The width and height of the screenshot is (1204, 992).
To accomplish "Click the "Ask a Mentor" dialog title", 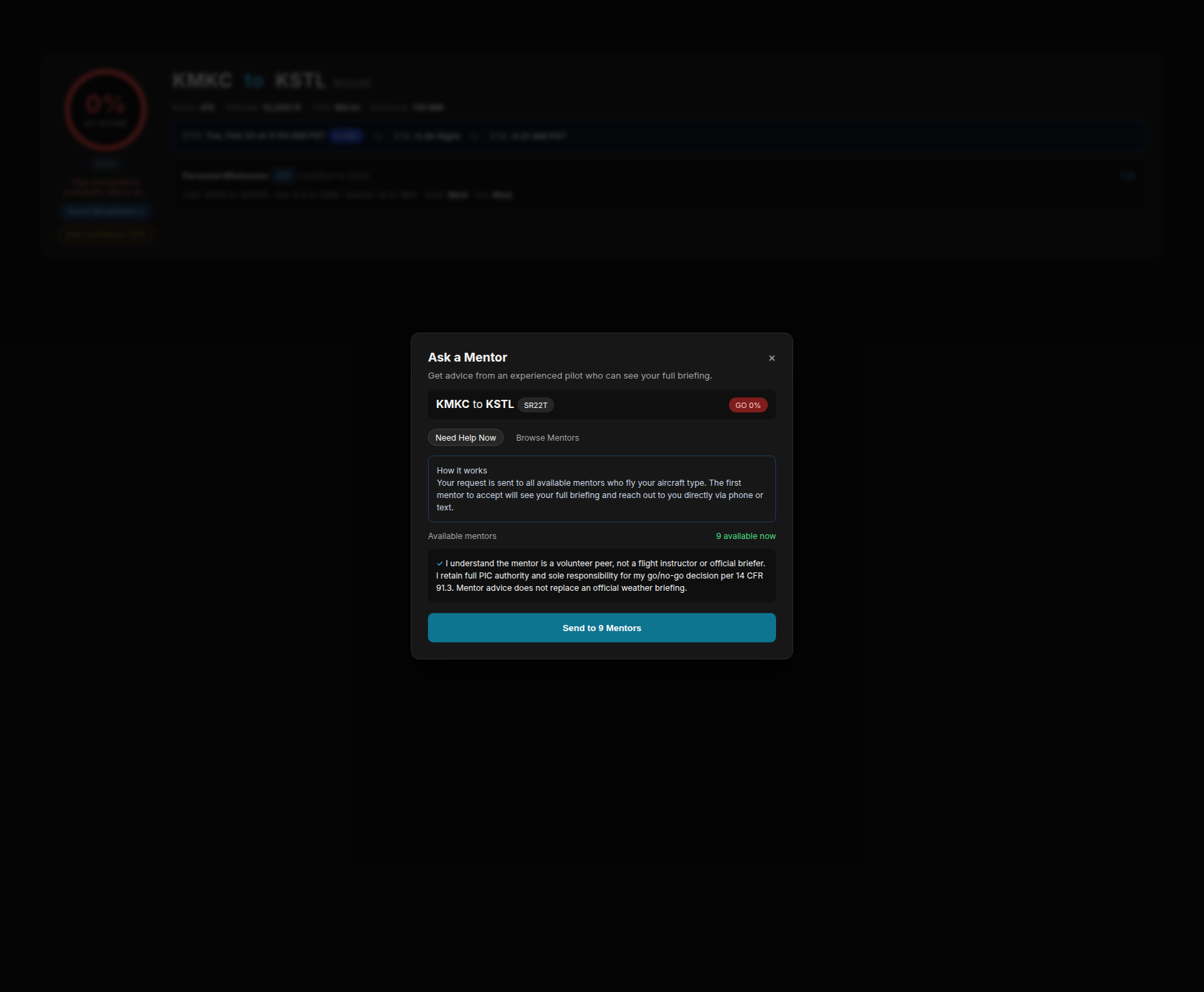I will tap(468, 358).
